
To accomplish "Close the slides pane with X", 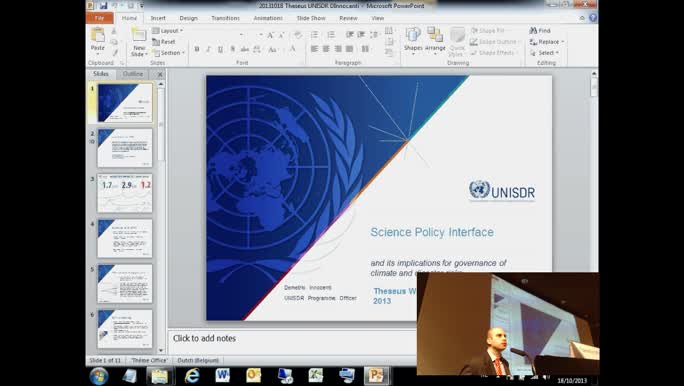I will tap(160, 75).
